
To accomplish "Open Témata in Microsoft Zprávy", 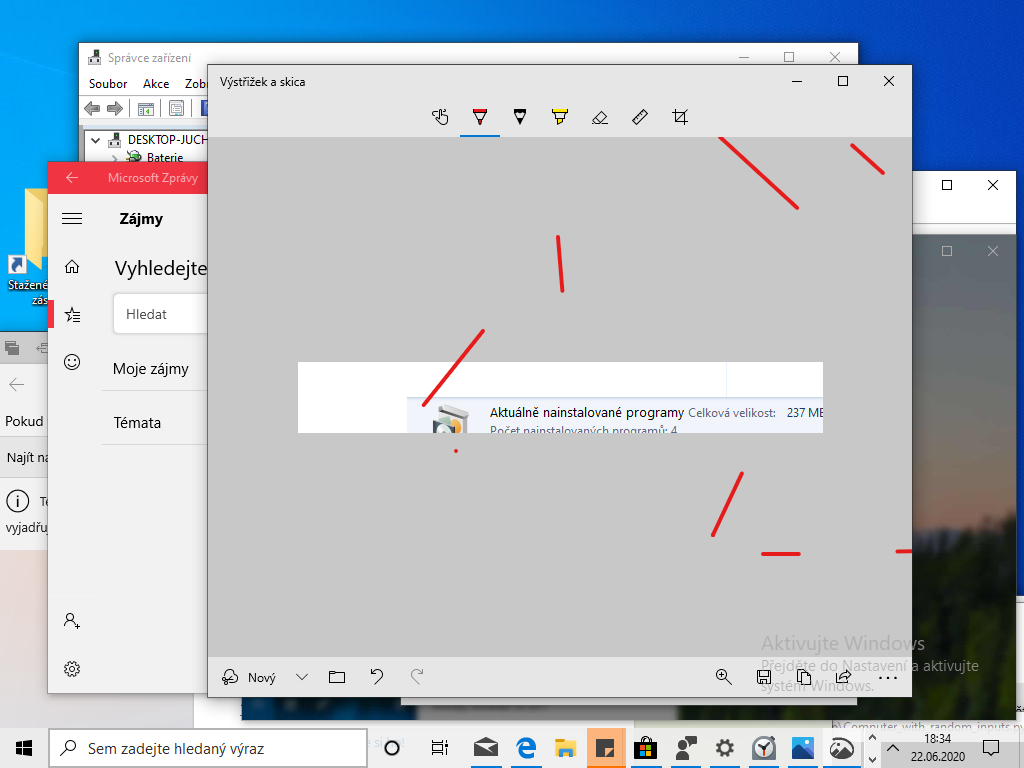I will [x=137, y=423].
